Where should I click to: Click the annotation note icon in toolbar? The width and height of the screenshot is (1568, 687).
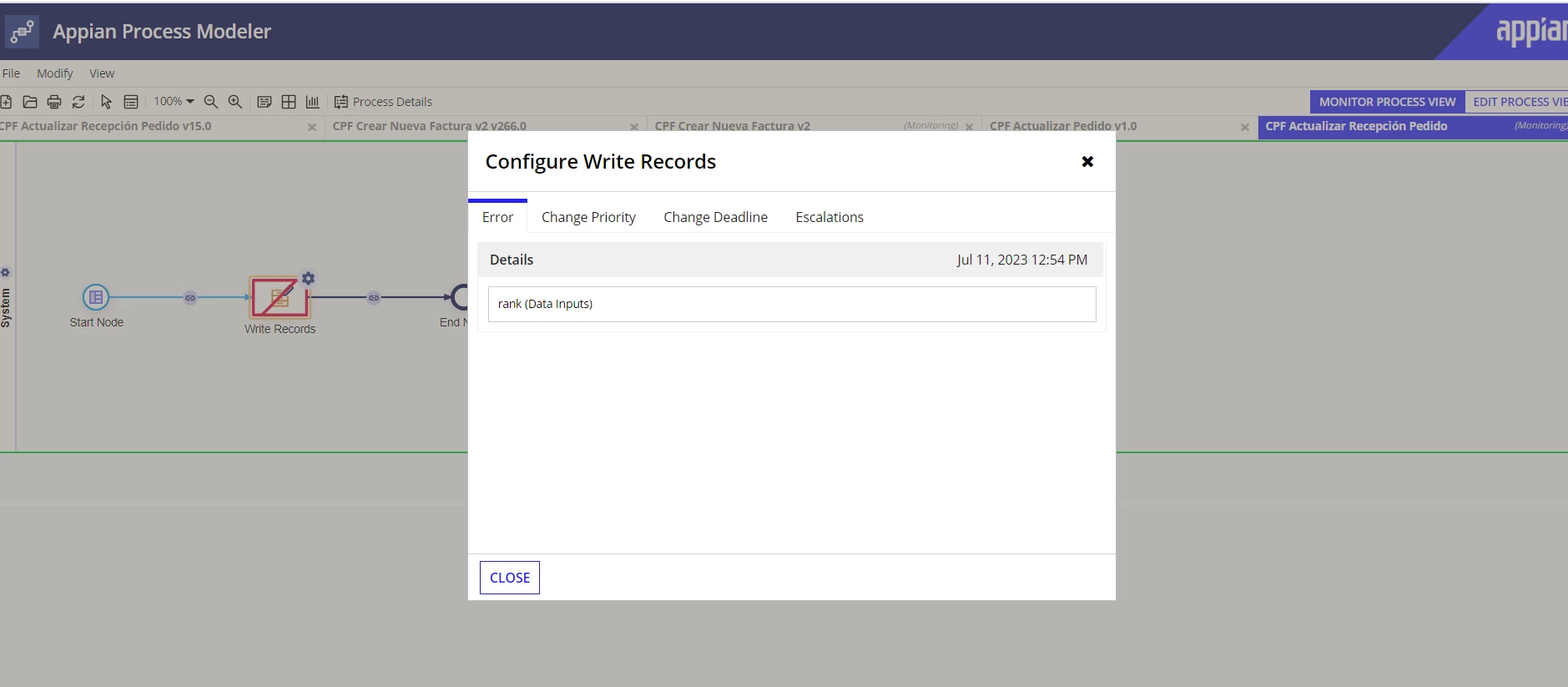(x=265, y=102)
